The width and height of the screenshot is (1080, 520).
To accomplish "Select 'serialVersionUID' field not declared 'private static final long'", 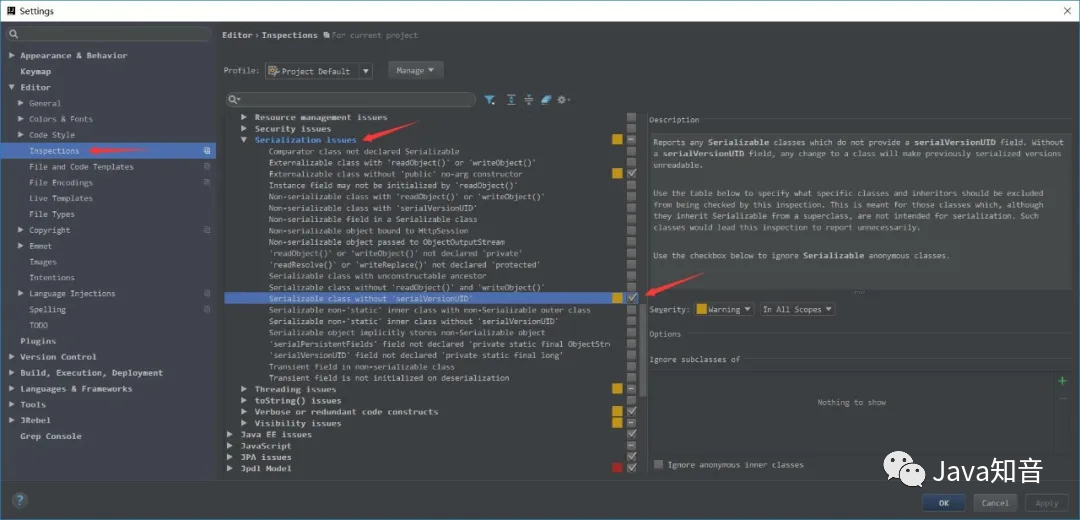I will point(416,355).
